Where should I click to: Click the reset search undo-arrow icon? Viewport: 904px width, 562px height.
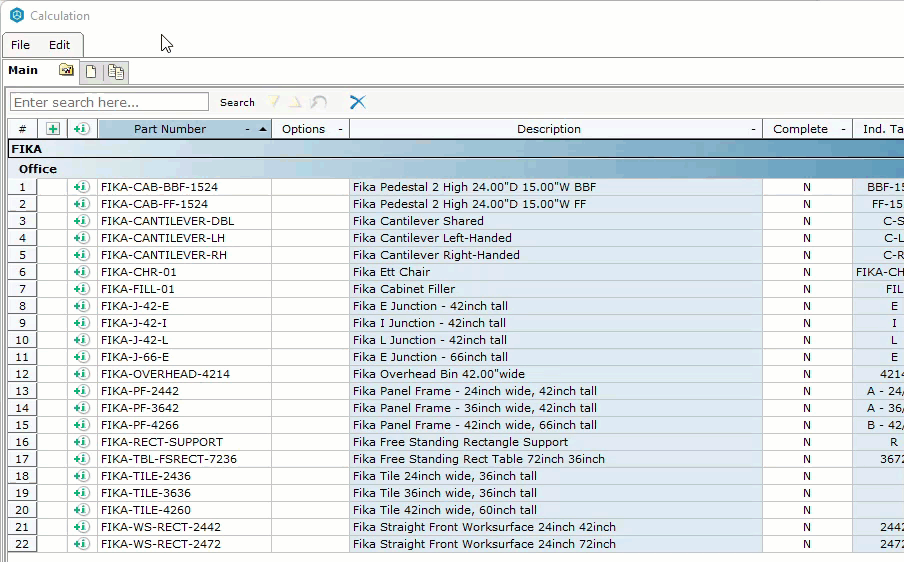pyautogui.click(x=319, y=102)
